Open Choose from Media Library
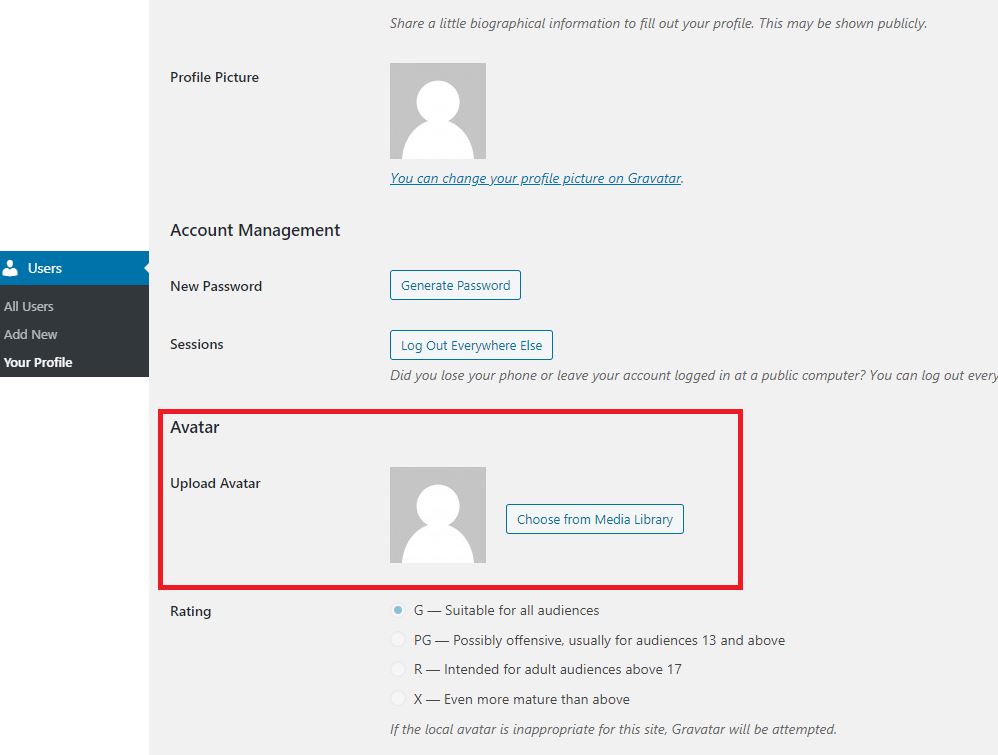This screenshot has height=755, width=998. (x=595, y=519)
